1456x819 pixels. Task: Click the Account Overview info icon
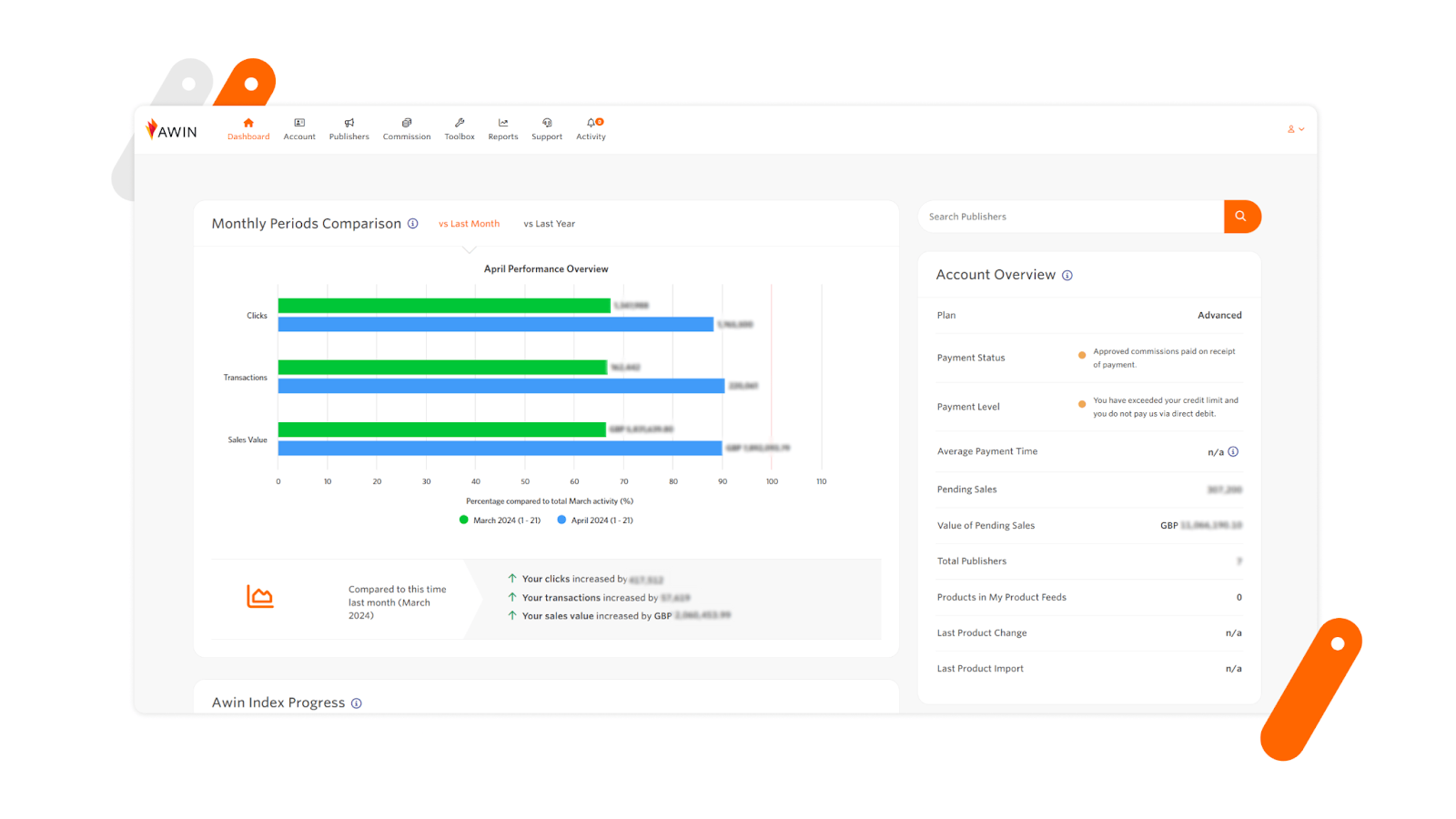pyautogui.click(x=1067, y=275)
